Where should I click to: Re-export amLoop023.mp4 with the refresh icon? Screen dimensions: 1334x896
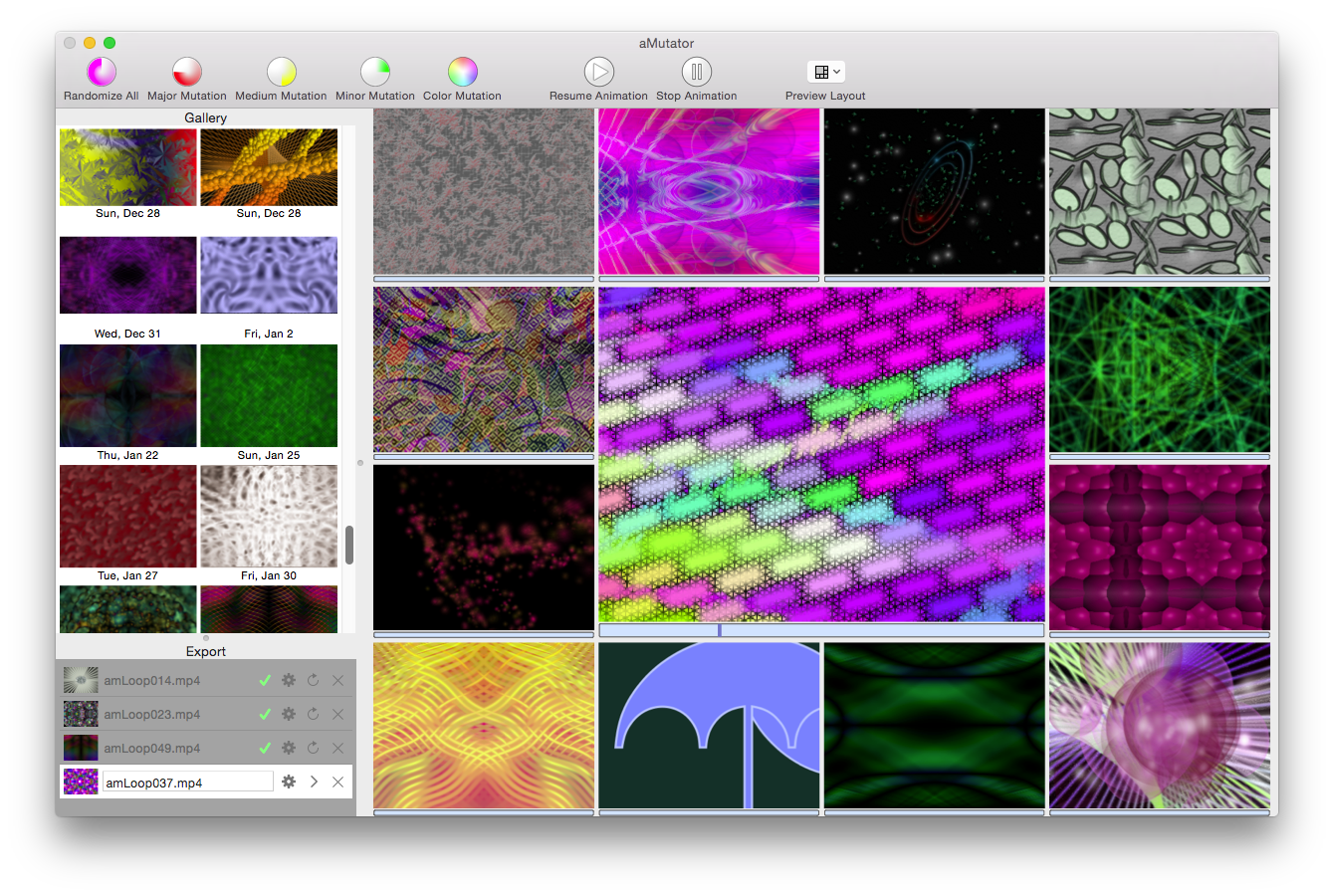point(314,715)
